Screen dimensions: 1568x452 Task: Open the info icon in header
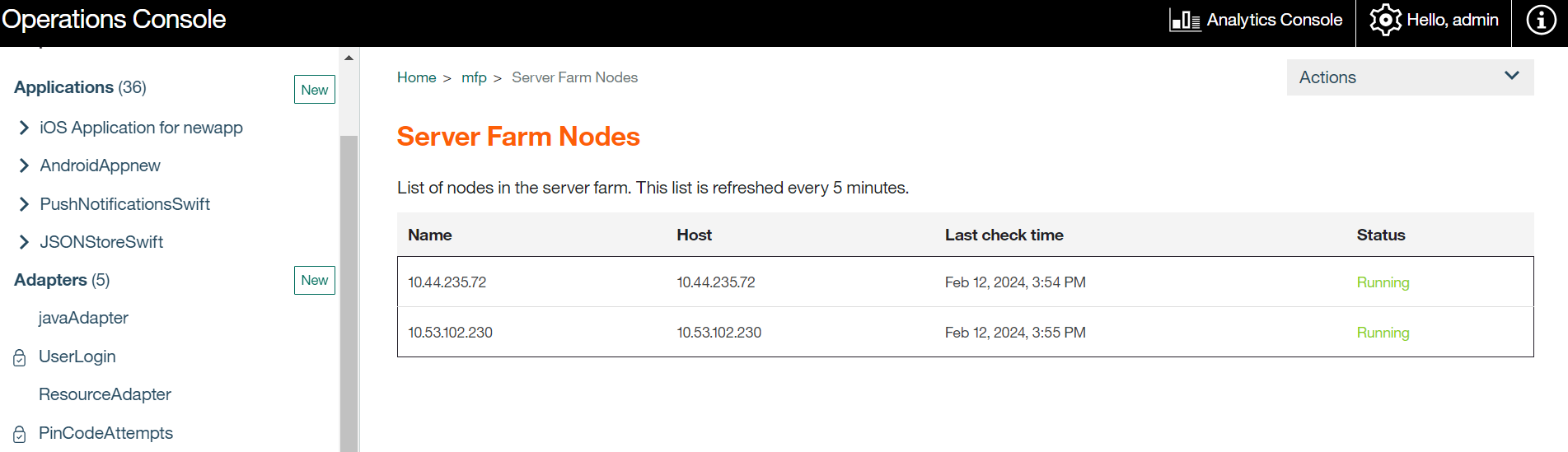coord(1541,20)
